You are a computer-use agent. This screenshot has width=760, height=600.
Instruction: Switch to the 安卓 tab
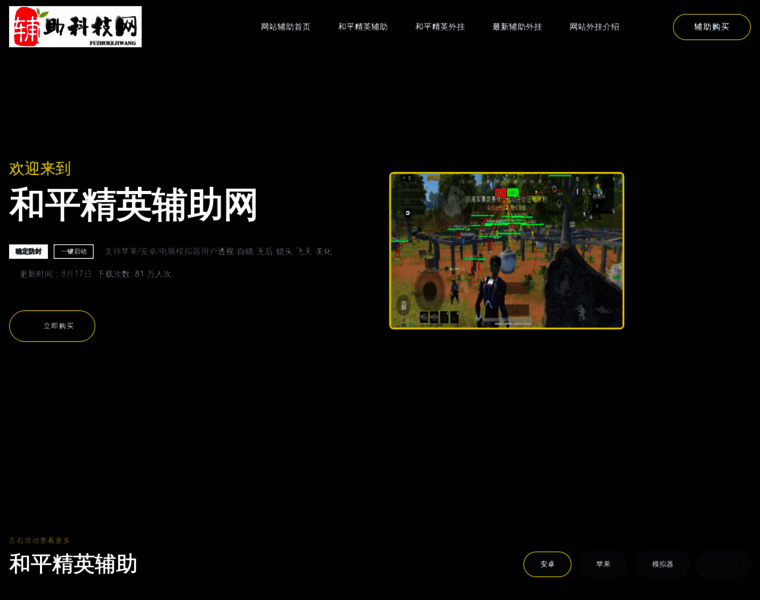[547, 564]
